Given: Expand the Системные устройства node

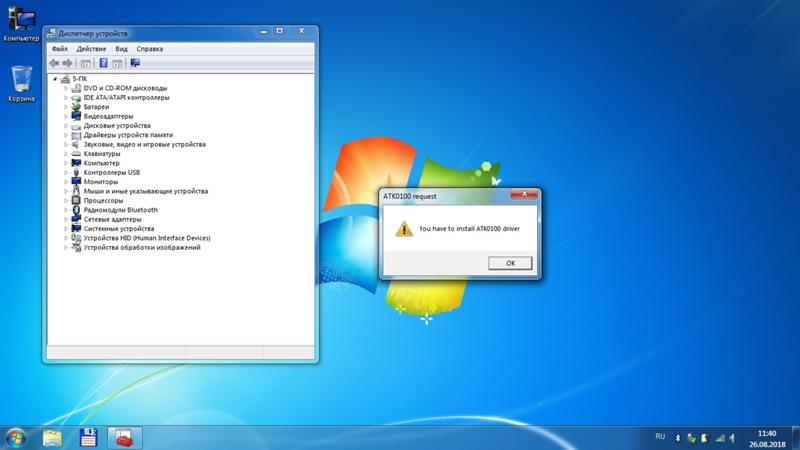Looking at the screenshot, I should pyautogui.click(x=65, y=229).
